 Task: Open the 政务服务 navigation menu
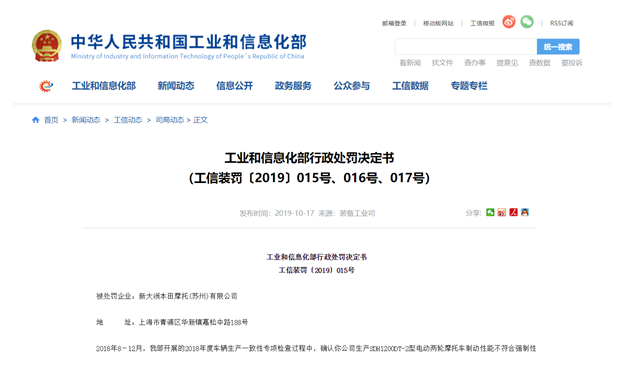tap(293, 86)
